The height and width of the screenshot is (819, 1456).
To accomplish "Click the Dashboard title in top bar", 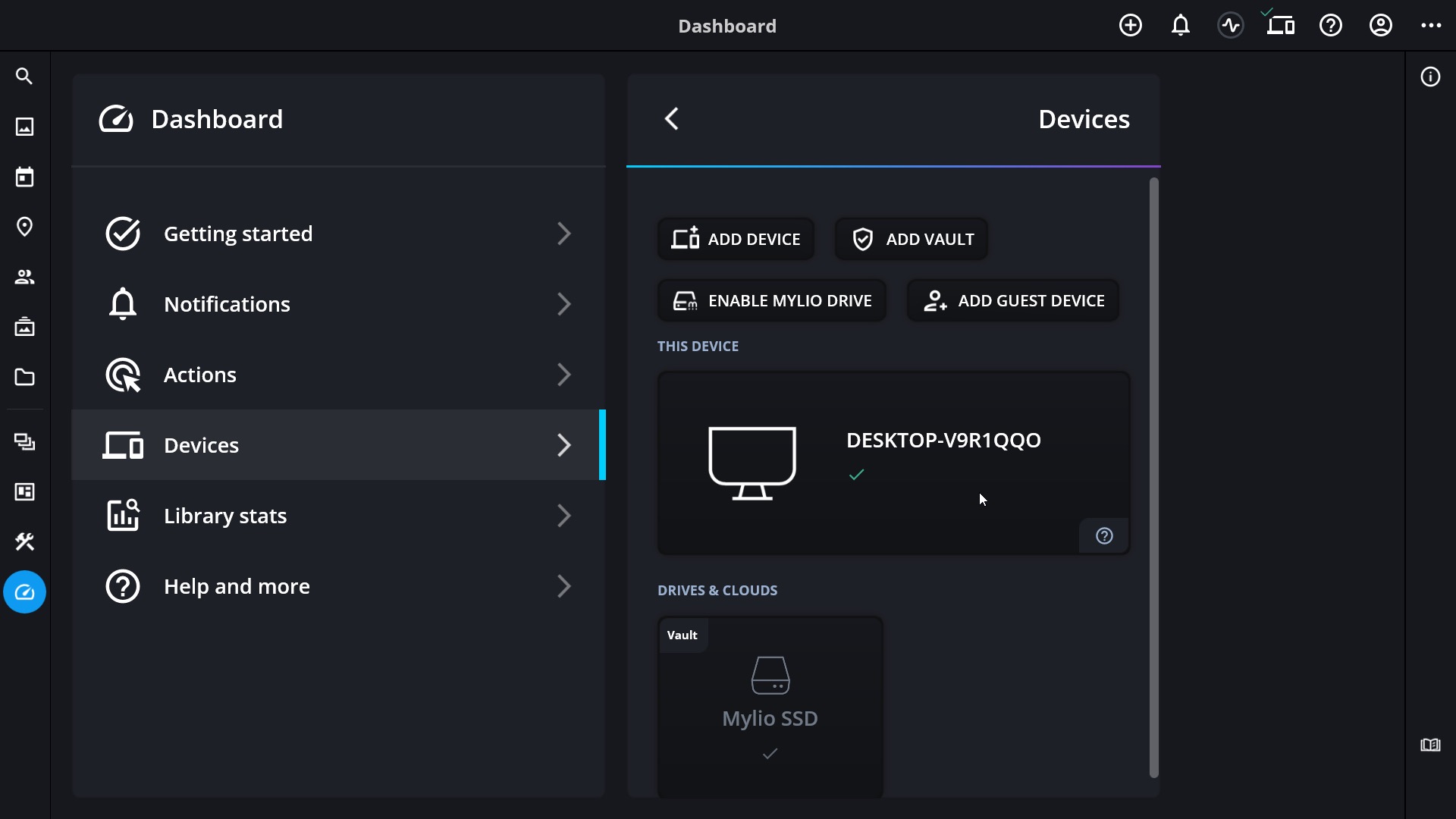I will click(726, 26).
